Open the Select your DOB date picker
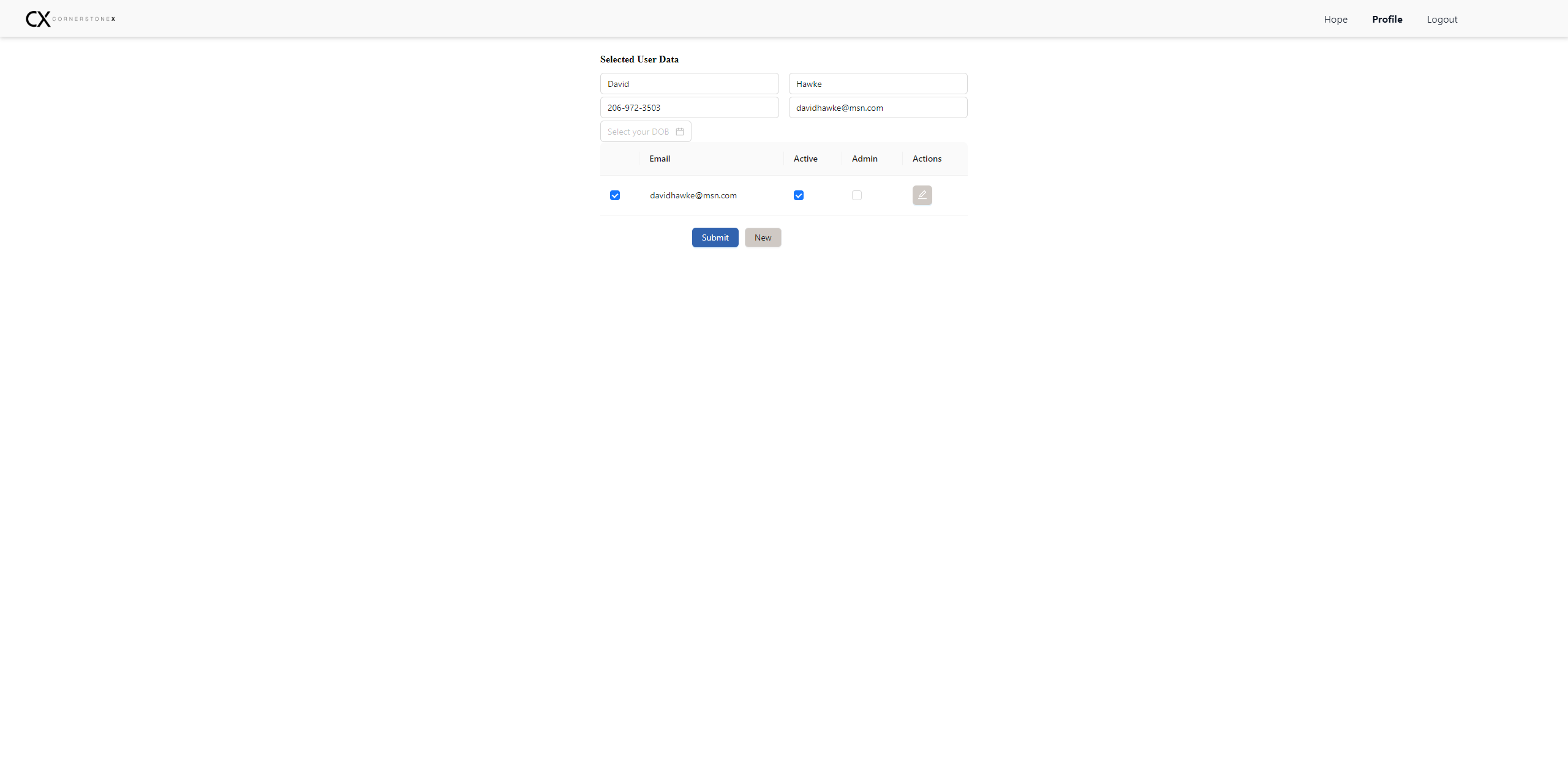The height and width of the screenshot is (778, 1568). click(x=638, y=132)
